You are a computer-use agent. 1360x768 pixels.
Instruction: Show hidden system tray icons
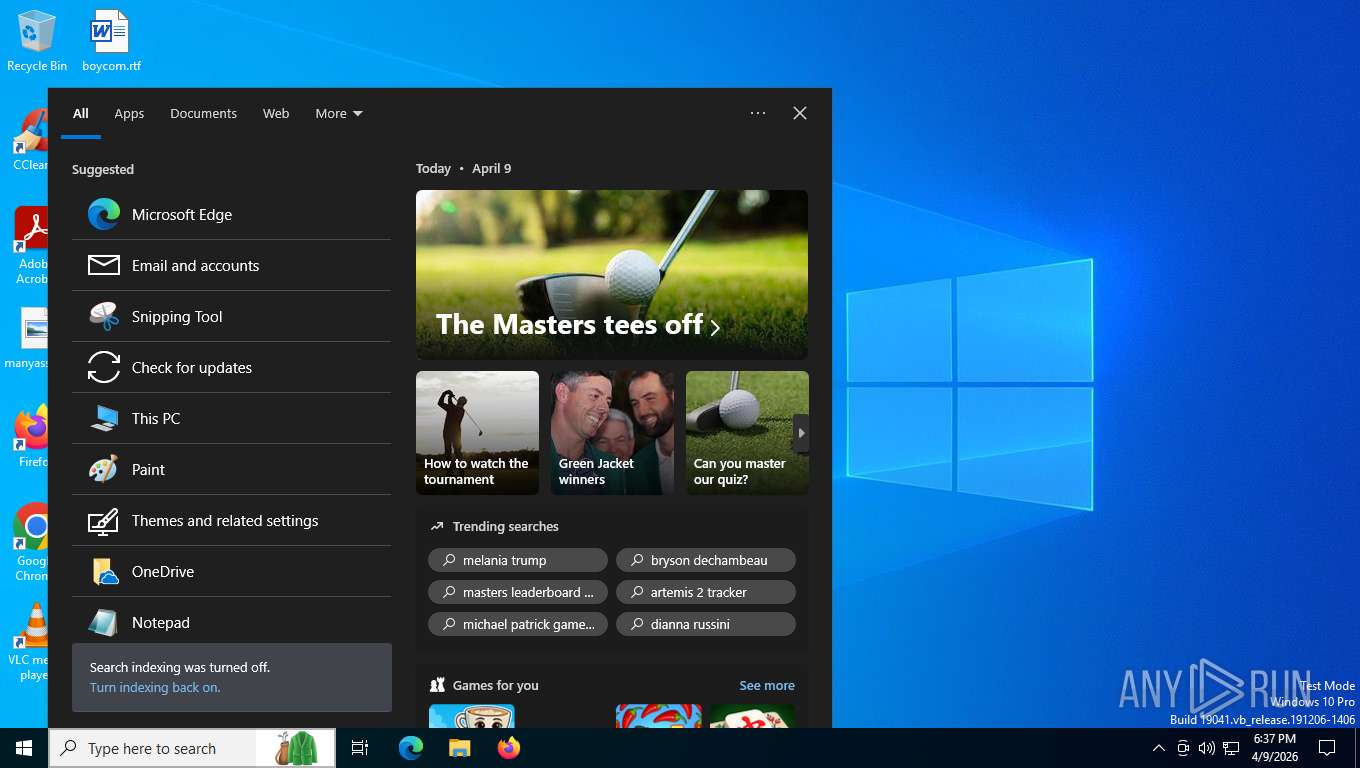(x=1159, y=748)
